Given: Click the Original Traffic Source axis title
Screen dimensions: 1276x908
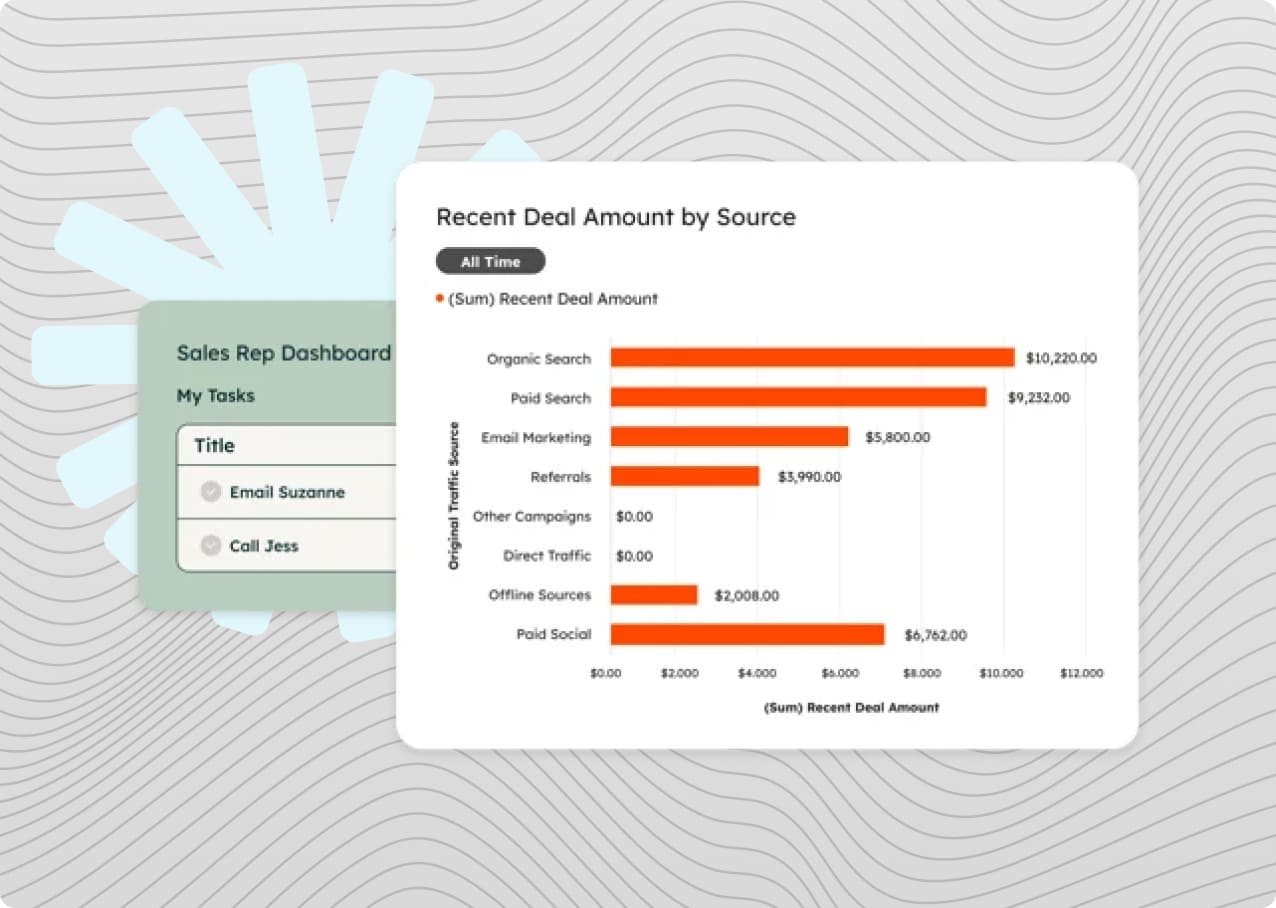Looking at the screenshot, I should (x=454, y=496).
